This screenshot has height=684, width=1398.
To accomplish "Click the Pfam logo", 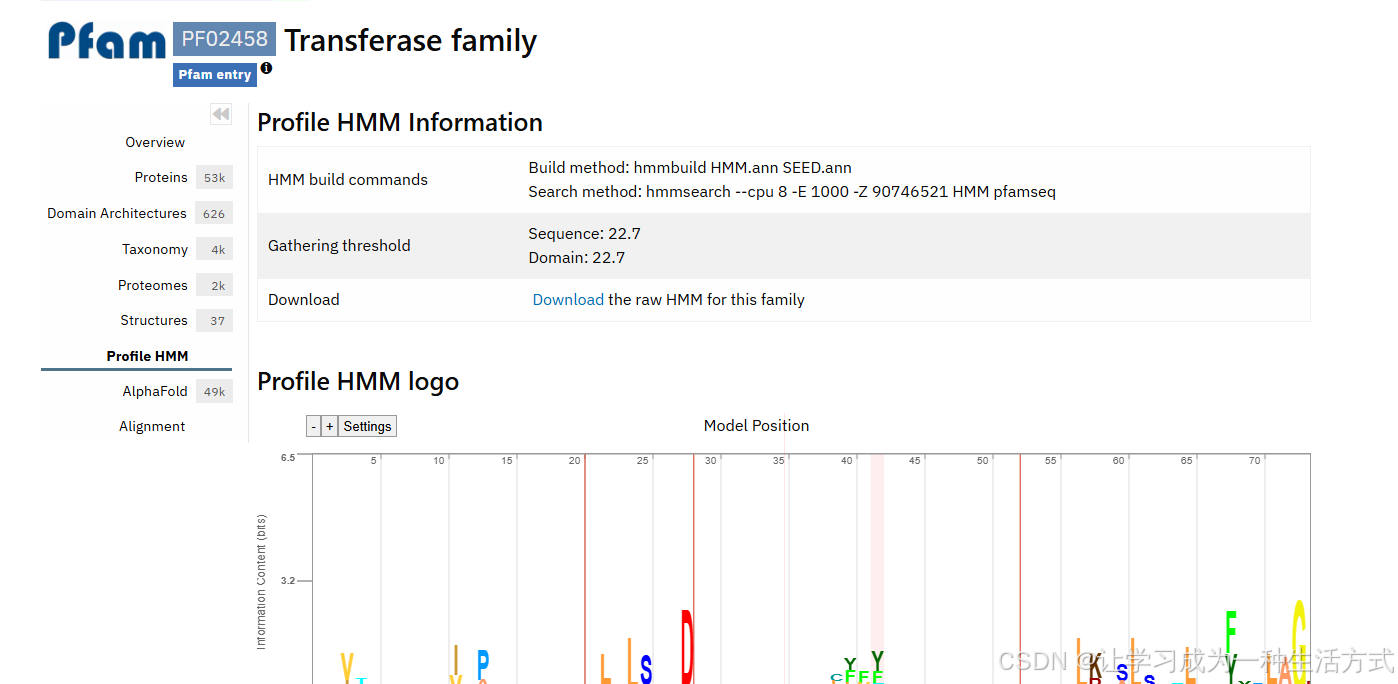I will tap(107, 41).
